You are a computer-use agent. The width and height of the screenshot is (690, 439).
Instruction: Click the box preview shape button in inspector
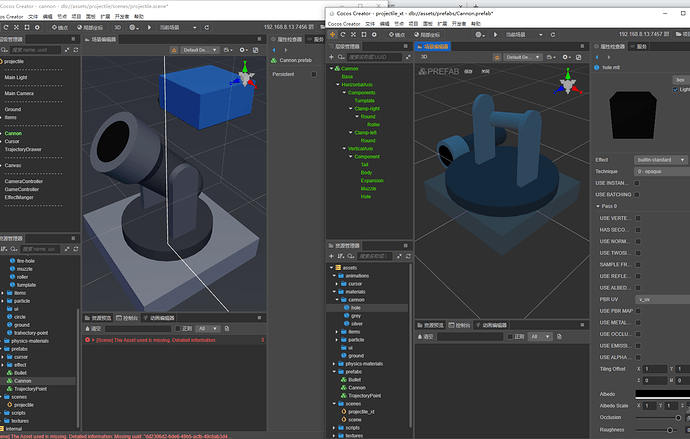pyautogui.click(x=680, y=80)
